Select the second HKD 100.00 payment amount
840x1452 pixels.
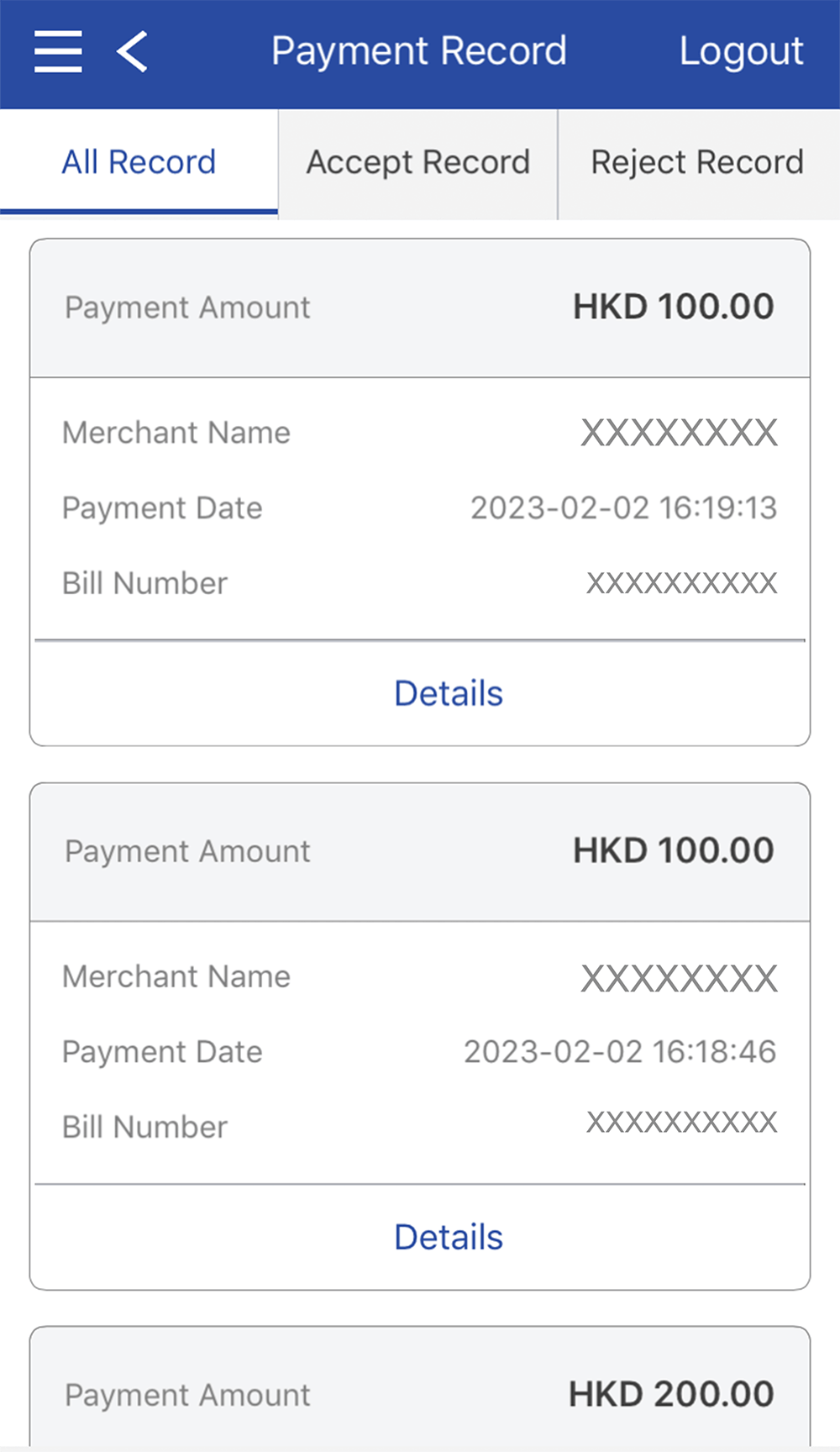click(x=673, y=850)
